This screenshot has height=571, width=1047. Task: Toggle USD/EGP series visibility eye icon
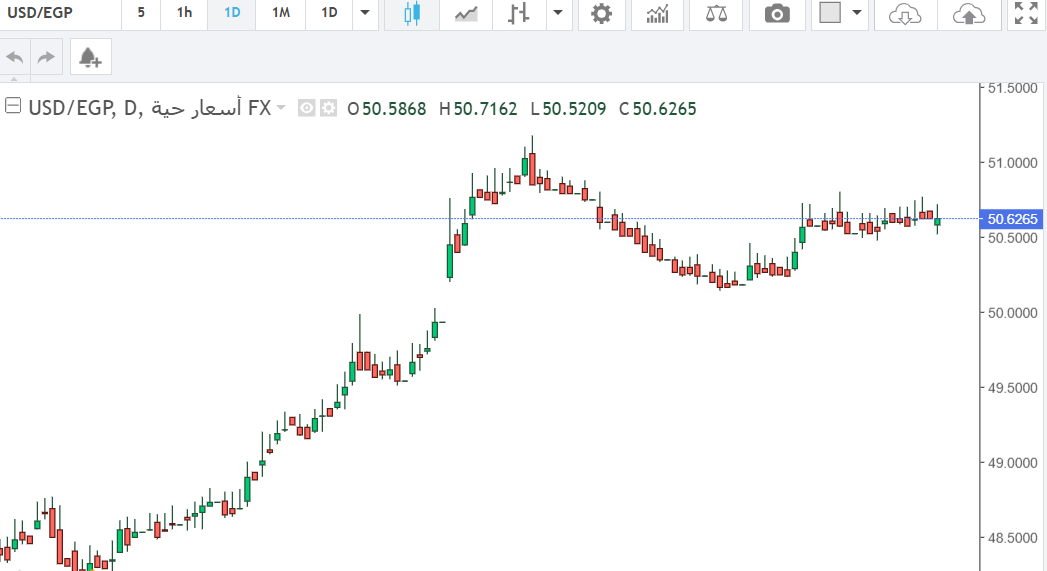click(307, 108)
